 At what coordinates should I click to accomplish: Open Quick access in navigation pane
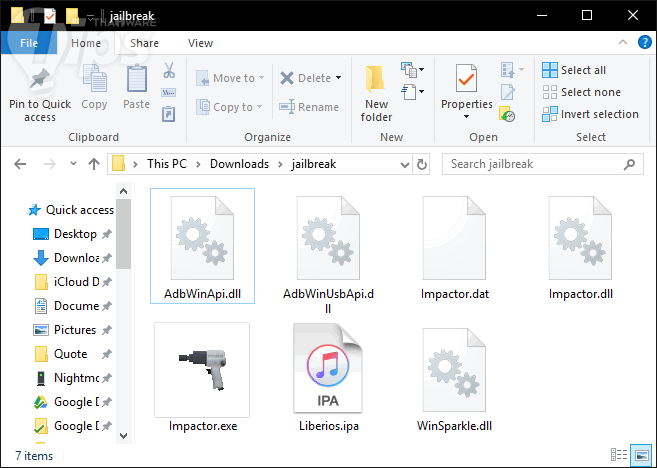(x=70, y=209)
